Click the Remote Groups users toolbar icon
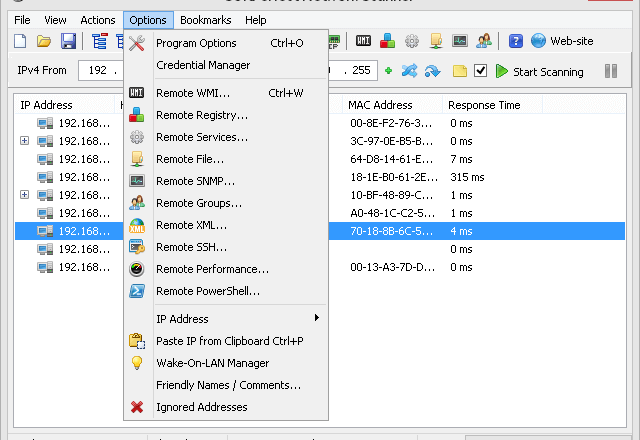640x440 pixels. point(484,41)
